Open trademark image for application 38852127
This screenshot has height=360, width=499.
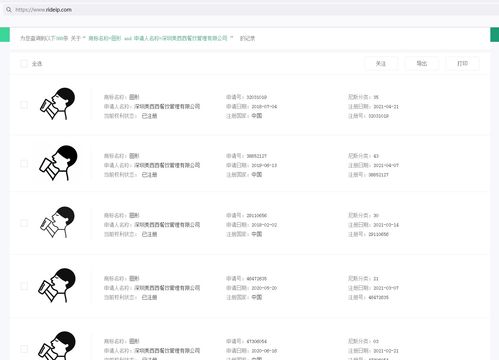click(x=58, y=163)
